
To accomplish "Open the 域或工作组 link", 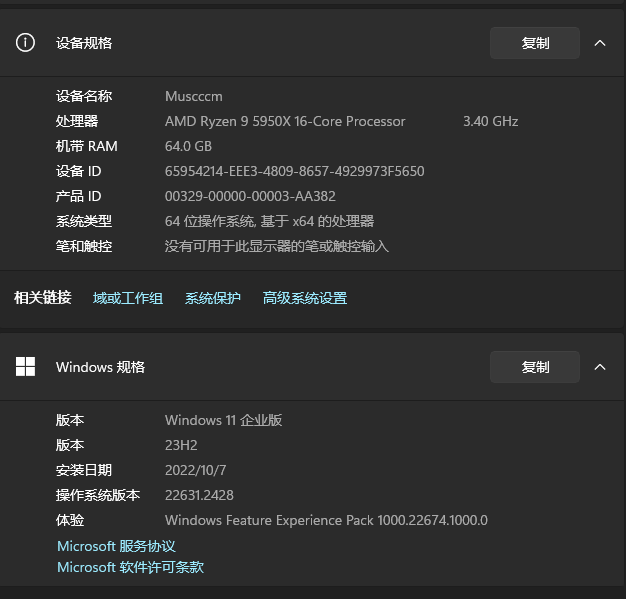I will pyautogui.click(x=128, y=298).
